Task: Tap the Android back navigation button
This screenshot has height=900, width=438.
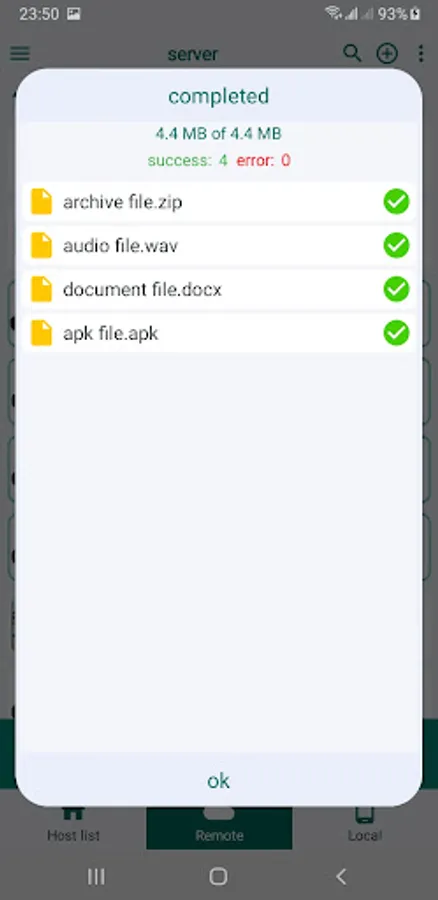Action: tap(341, 876)
